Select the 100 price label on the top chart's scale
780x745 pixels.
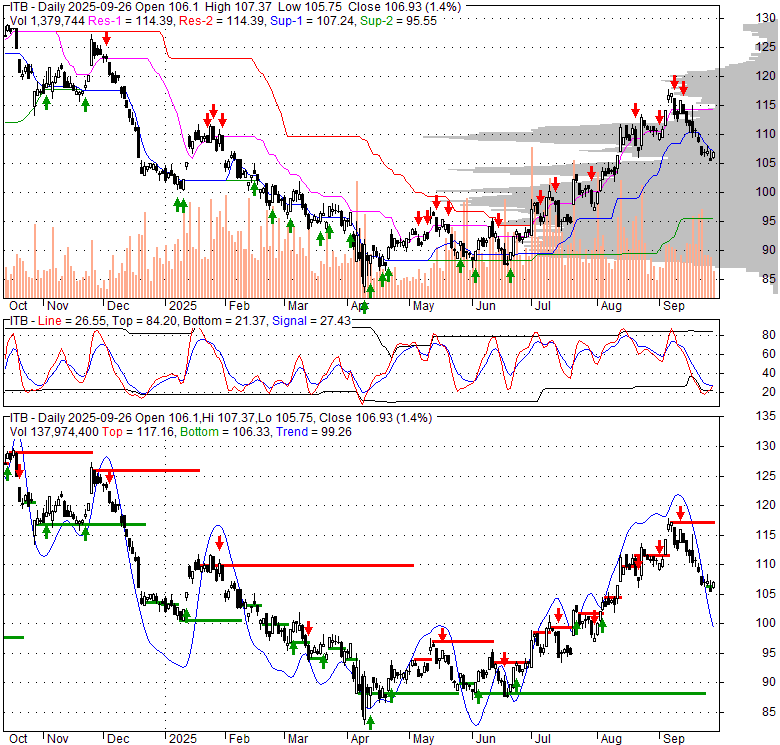point(766,191)
